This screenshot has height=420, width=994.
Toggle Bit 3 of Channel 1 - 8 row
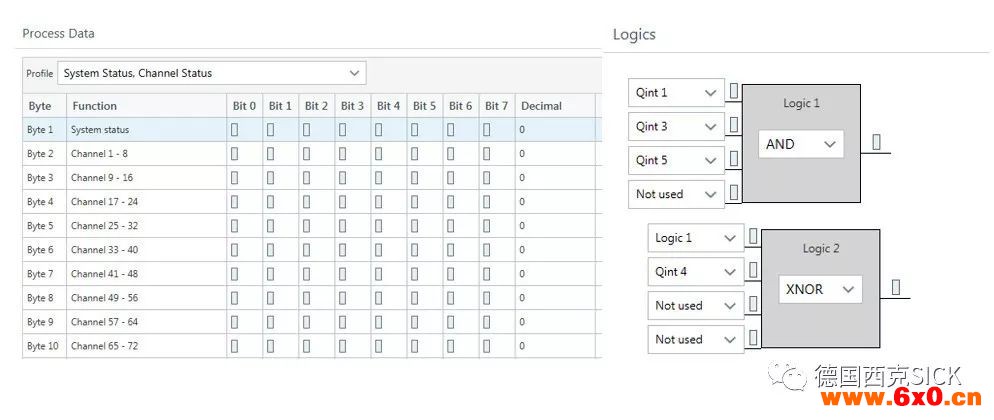click(x=342, y=154)
